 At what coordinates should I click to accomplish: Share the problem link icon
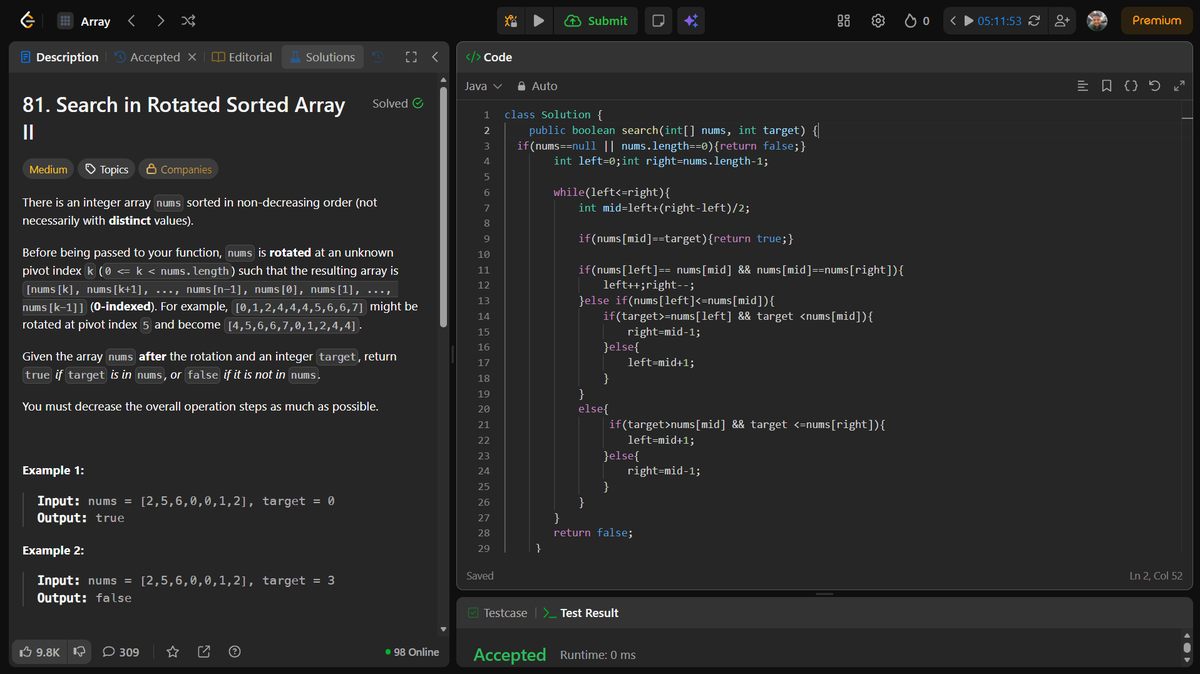pos(203,652)
